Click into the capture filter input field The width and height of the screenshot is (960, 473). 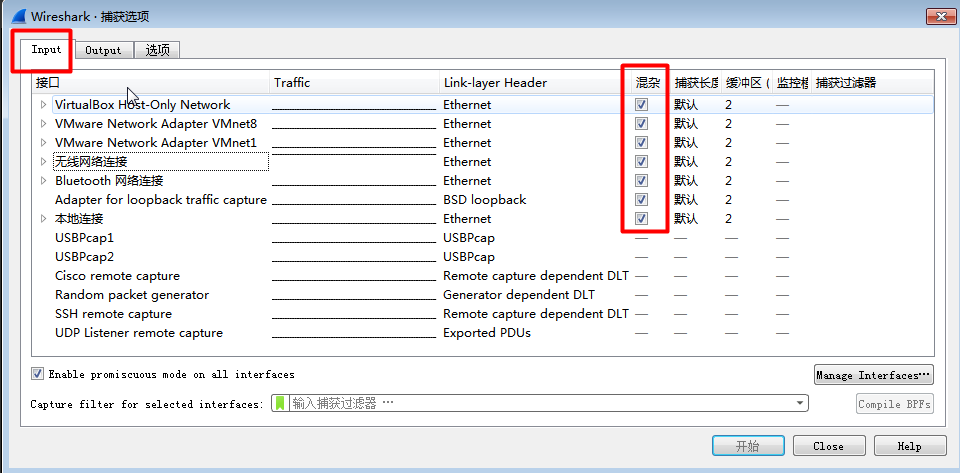point(541,403)
